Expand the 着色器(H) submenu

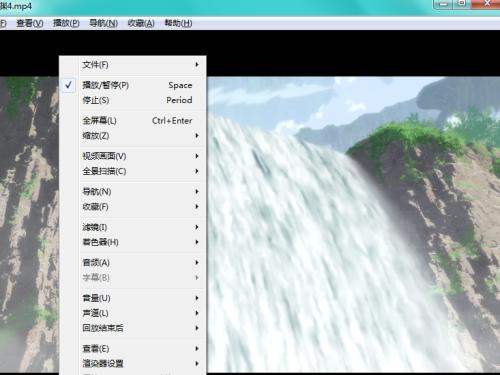[x=133, y=242]
